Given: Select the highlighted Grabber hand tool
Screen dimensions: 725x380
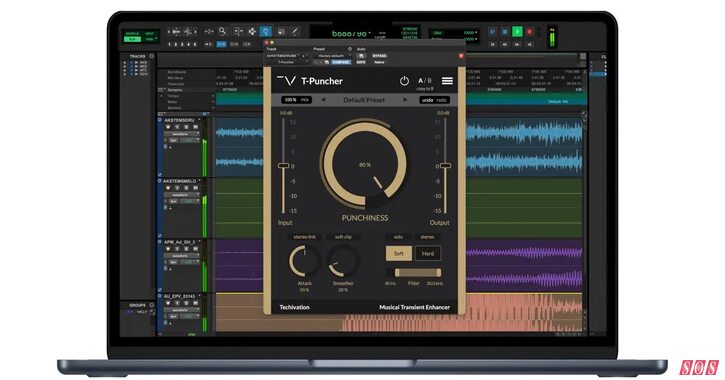Looking at the screenshot, I should (266, 31).
